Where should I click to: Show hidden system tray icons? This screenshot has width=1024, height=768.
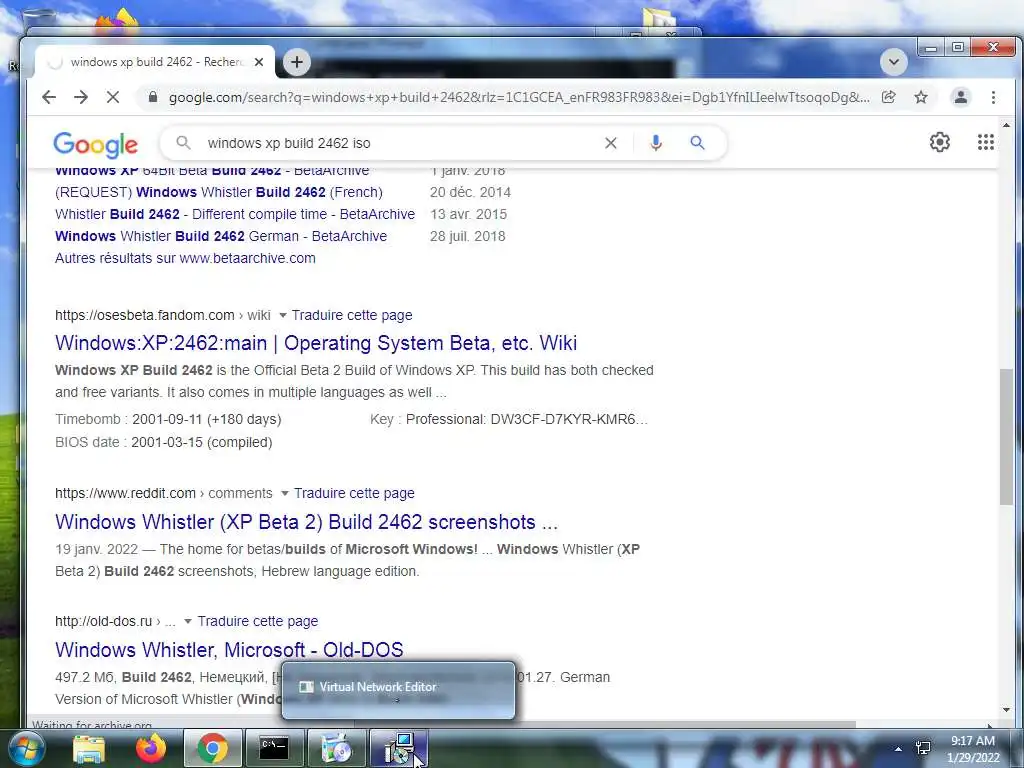pyautogui.click(x=899, y=749)
